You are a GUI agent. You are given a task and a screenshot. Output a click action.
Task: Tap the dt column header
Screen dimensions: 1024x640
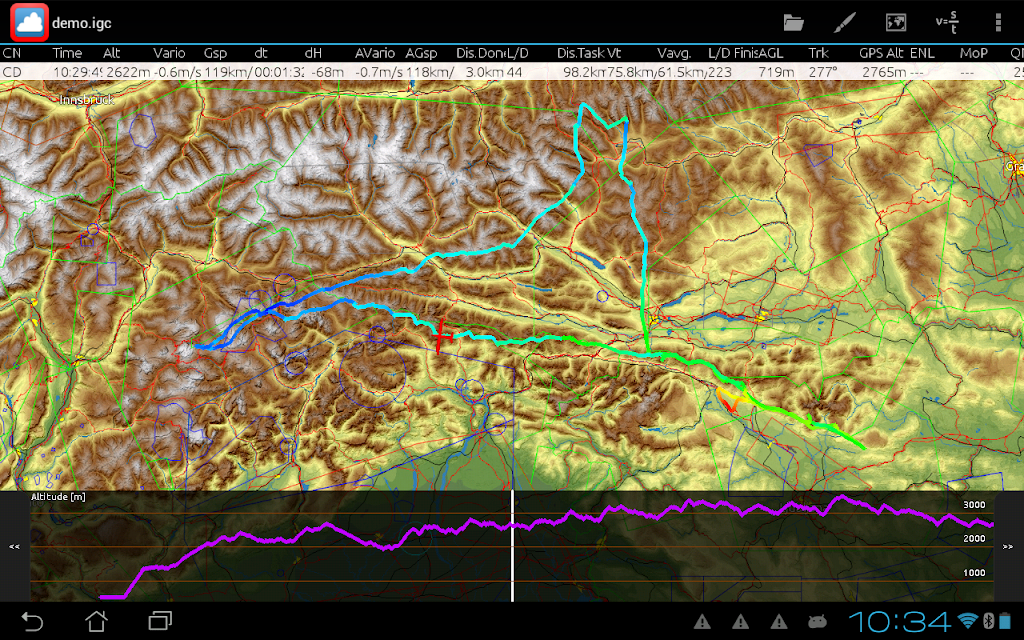tap(261, 53)
